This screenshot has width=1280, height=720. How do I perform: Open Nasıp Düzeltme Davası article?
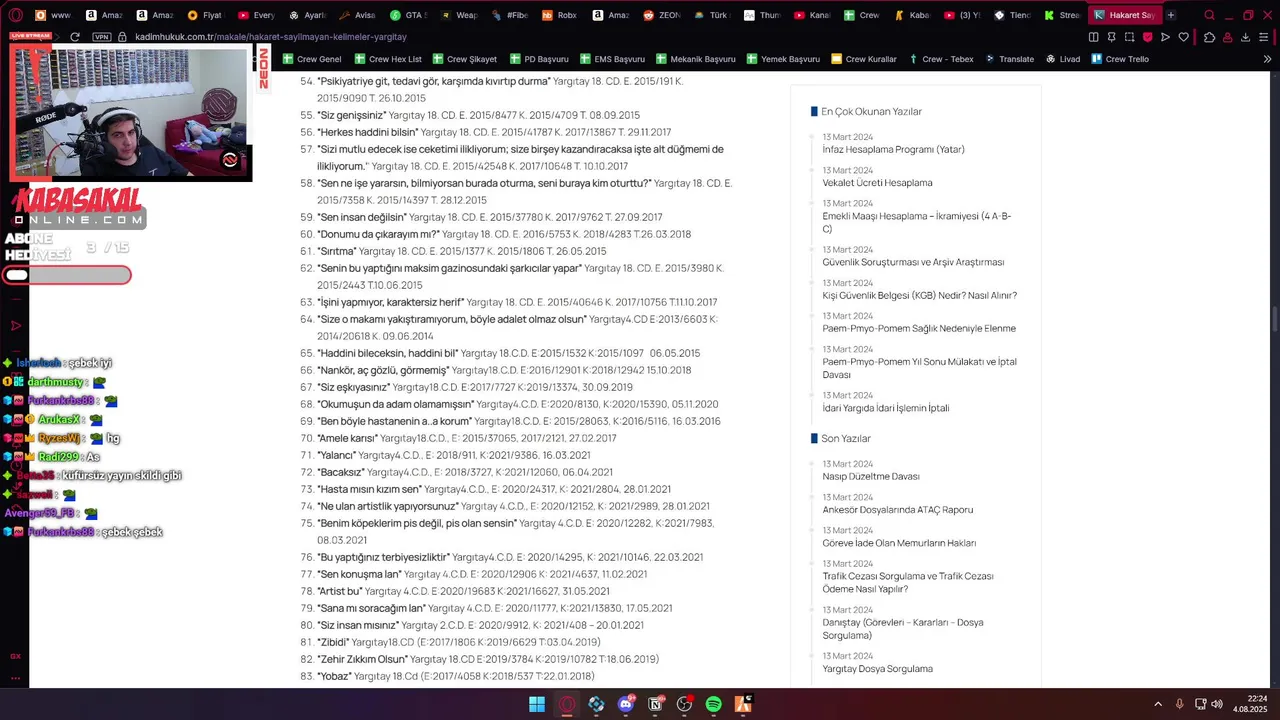point(870,476)
